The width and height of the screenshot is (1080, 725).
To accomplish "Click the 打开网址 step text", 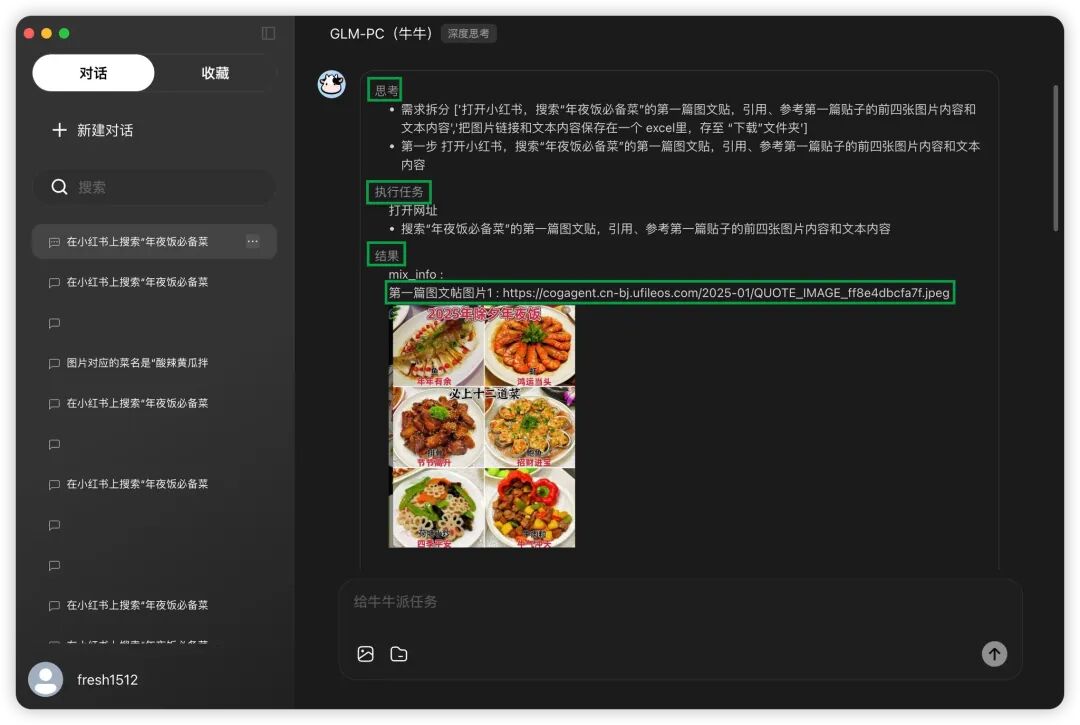I will pos(413,210).
